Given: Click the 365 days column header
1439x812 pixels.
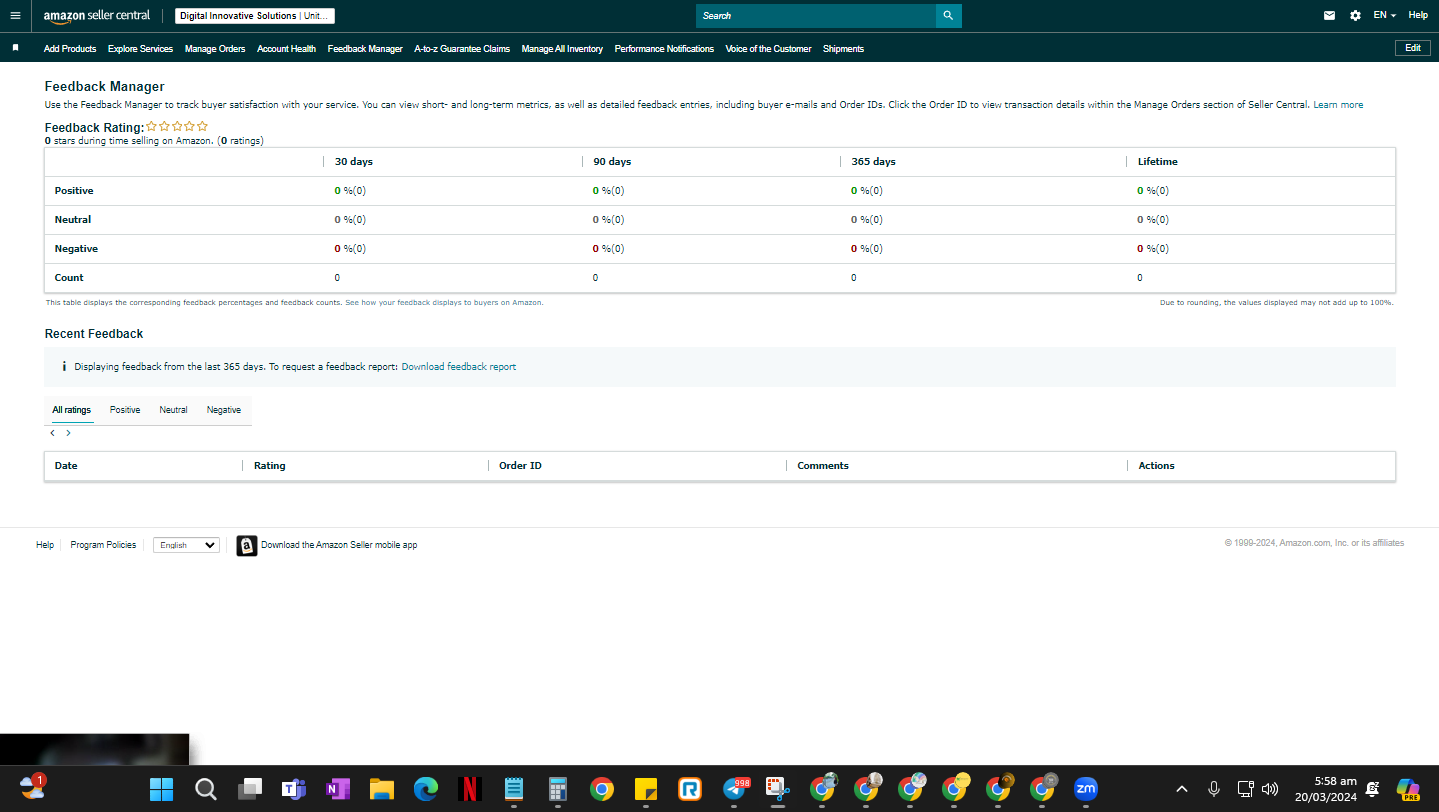Looking at the screenshot, I should pyautogui.click(x=874, y=162).
